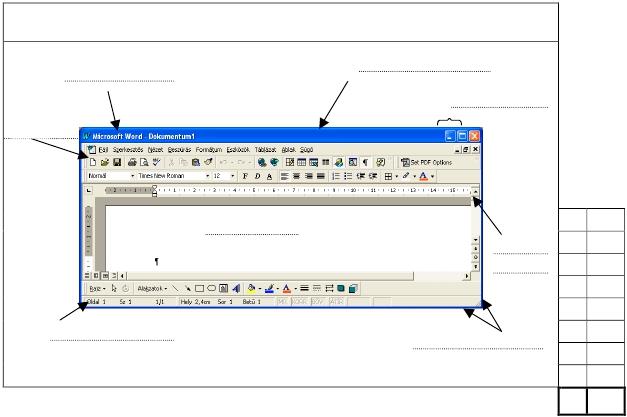The height and width of the screenshot is (417, 627).
Task: Apply the drawing toolbar line color
Action: 269,288
